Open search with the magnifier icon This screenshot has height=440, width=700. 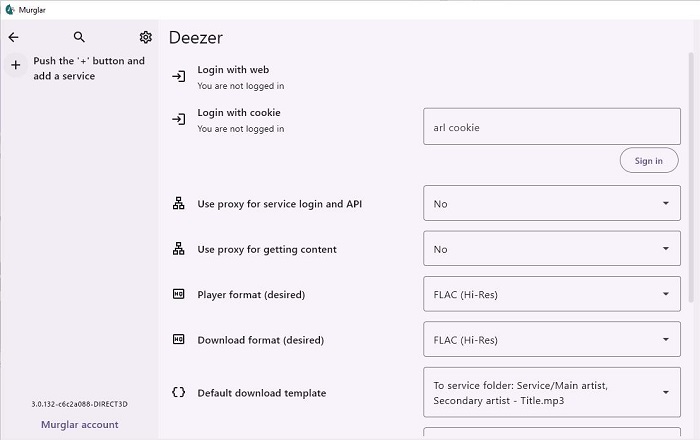79,37
